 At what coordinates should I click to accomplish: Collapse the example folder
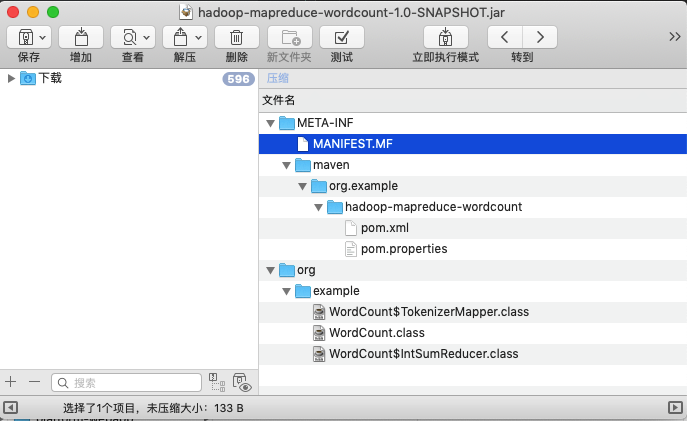(x=287, y=292)
